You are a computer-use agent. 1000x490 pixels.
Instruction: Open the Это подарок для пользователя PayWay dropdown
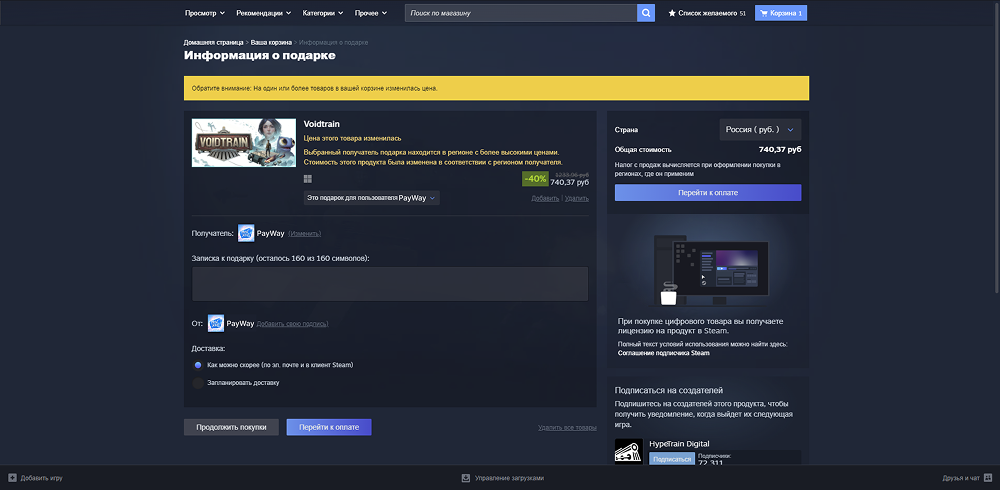[x=372, y=198]
